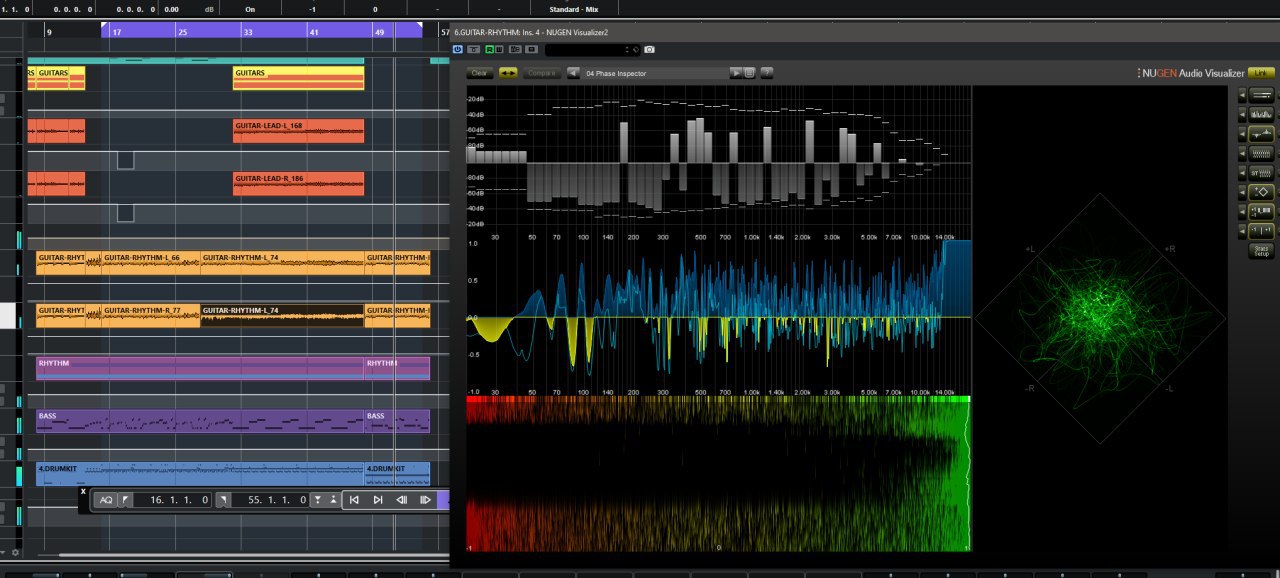Open the plugin preset selector field
The height and width of the screenshot is (578, 1280).
[x=587, y=49]
